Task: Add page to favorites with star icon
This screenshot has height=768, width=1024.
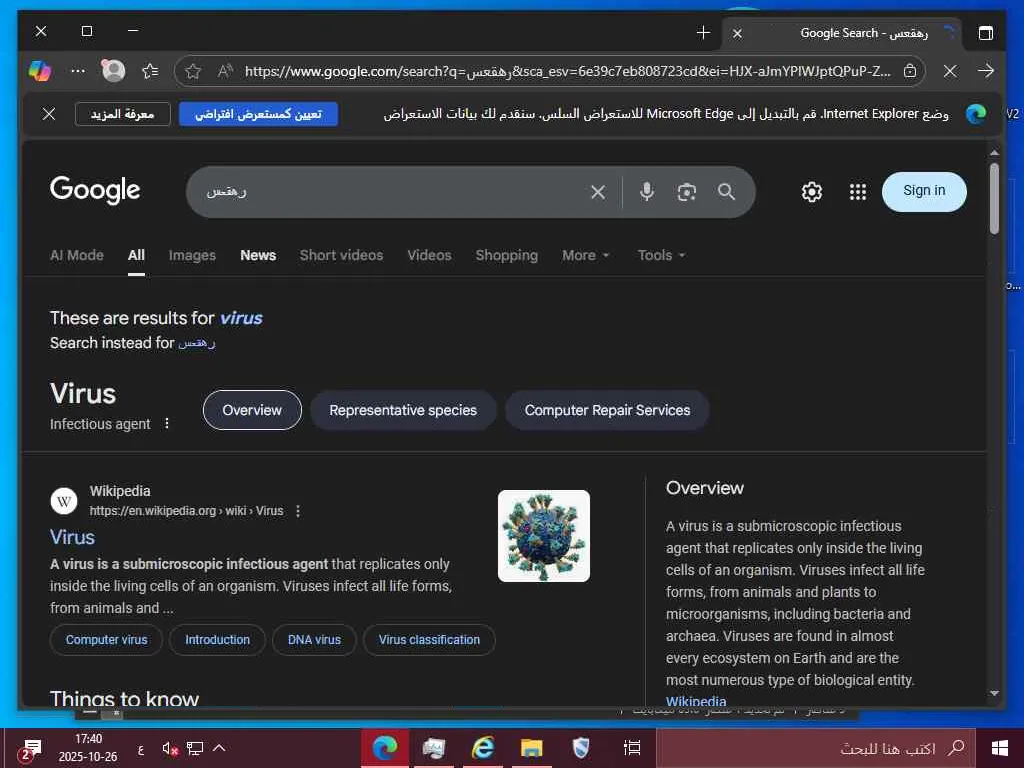Action: point(193,71)
